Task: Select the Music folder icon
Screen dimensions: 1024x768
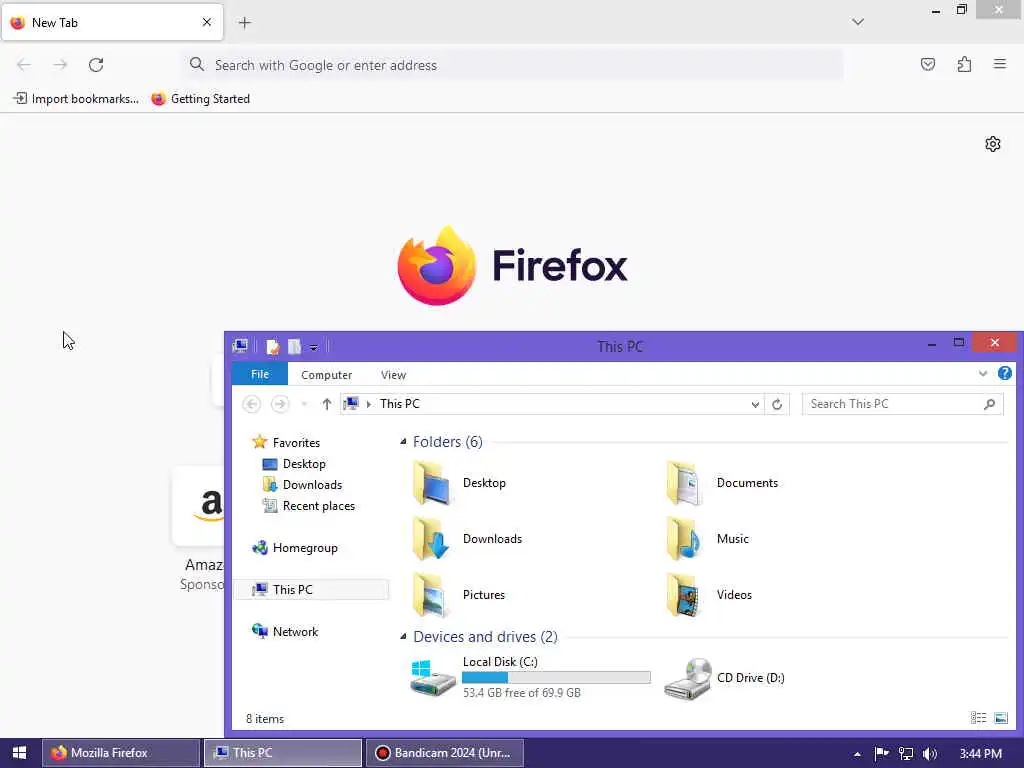Action: coord(684,539)
